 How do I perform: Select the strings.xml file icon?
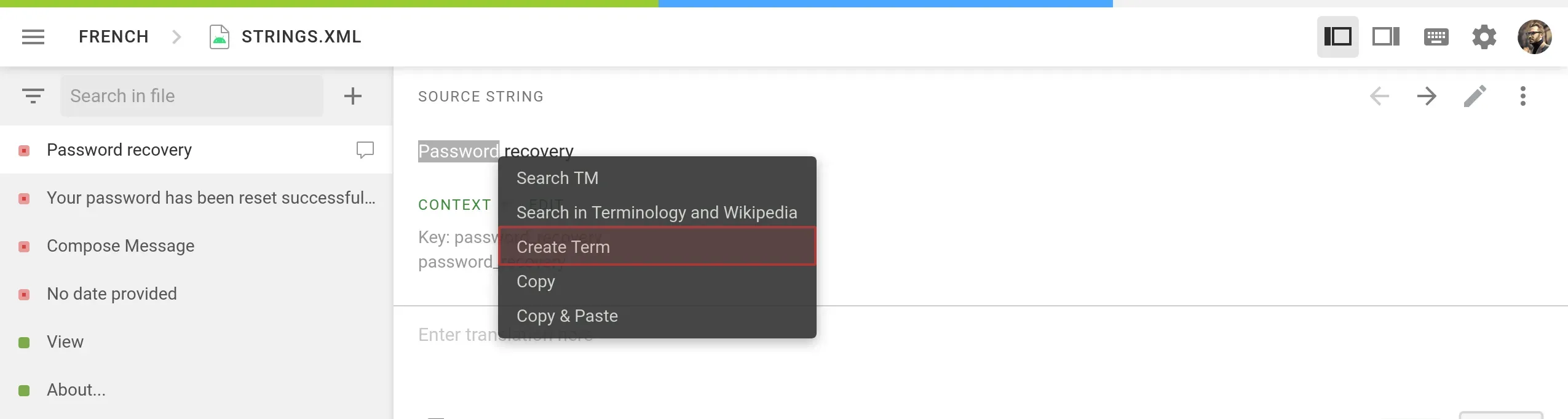(219, 36)
